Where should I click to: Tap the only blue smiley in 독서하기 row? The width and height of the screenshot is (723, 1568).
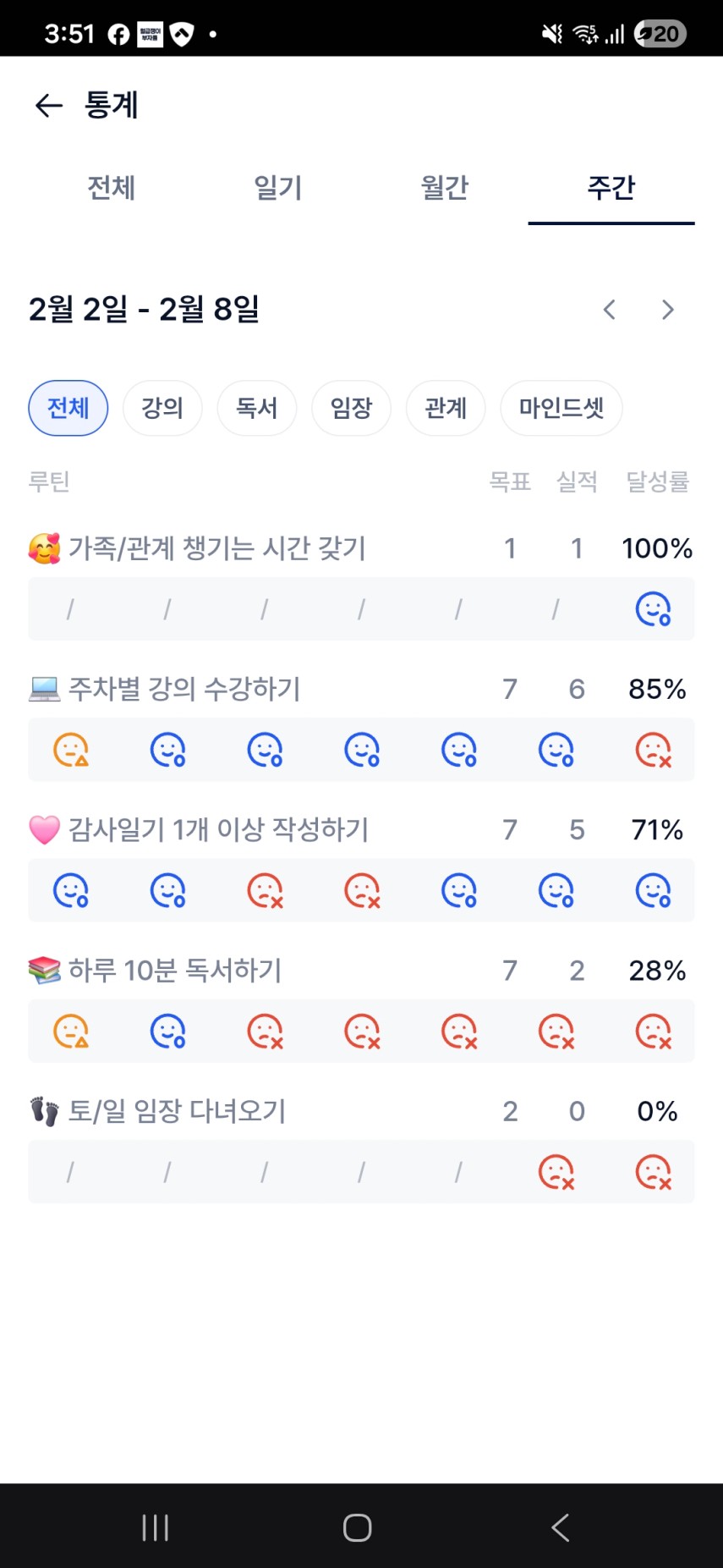(x=167, y=1031)
